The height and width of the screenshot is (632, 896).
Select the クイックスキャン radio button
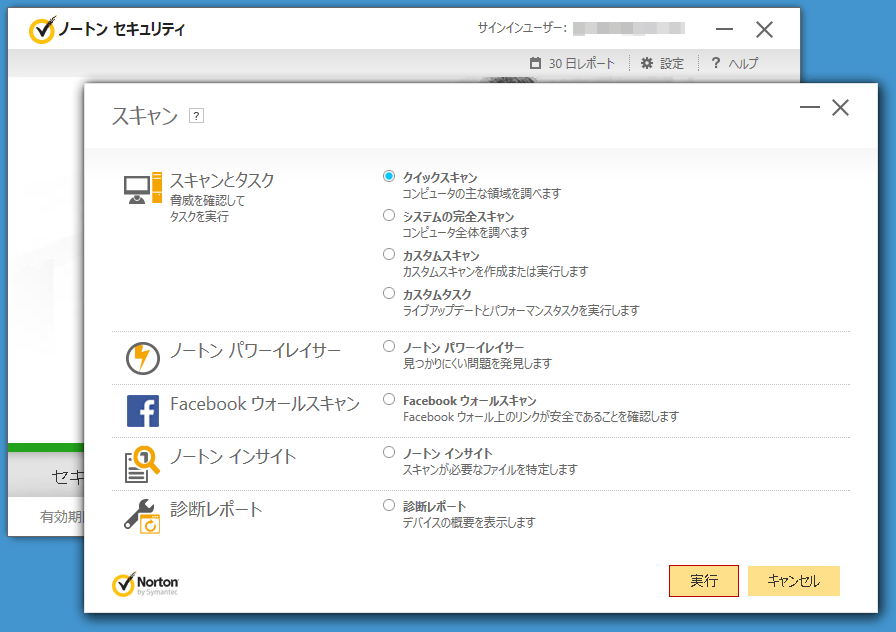(389, 177)
